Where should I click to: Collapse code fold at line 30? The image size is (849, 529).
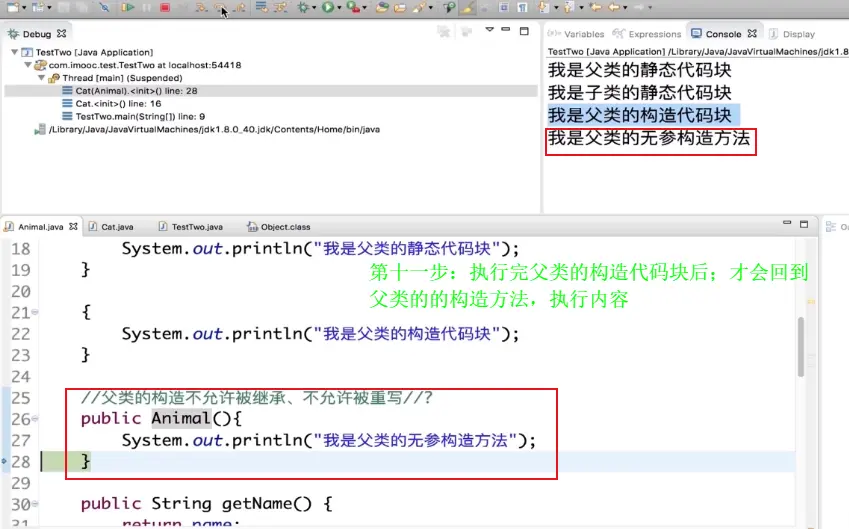tap(35, 504)
